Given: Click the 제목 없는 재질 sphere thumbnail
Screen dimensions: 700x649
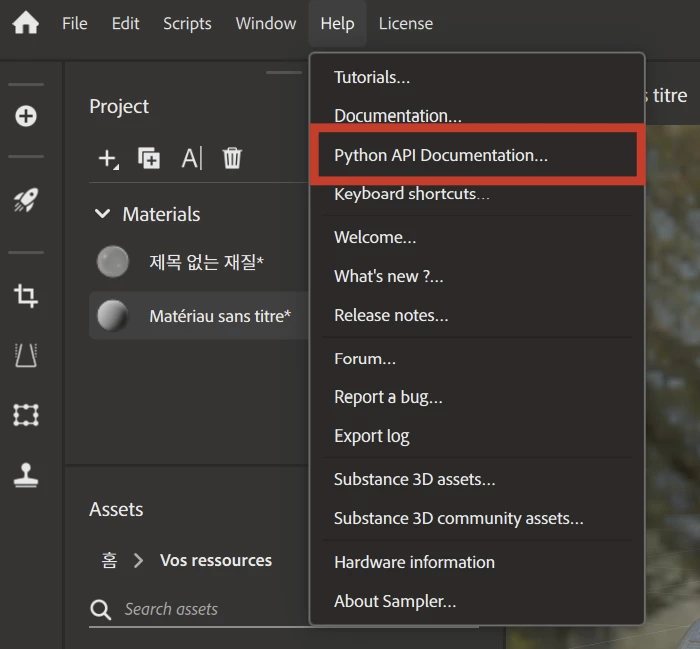Looking at the screenshot, I should tap(113, 262).
